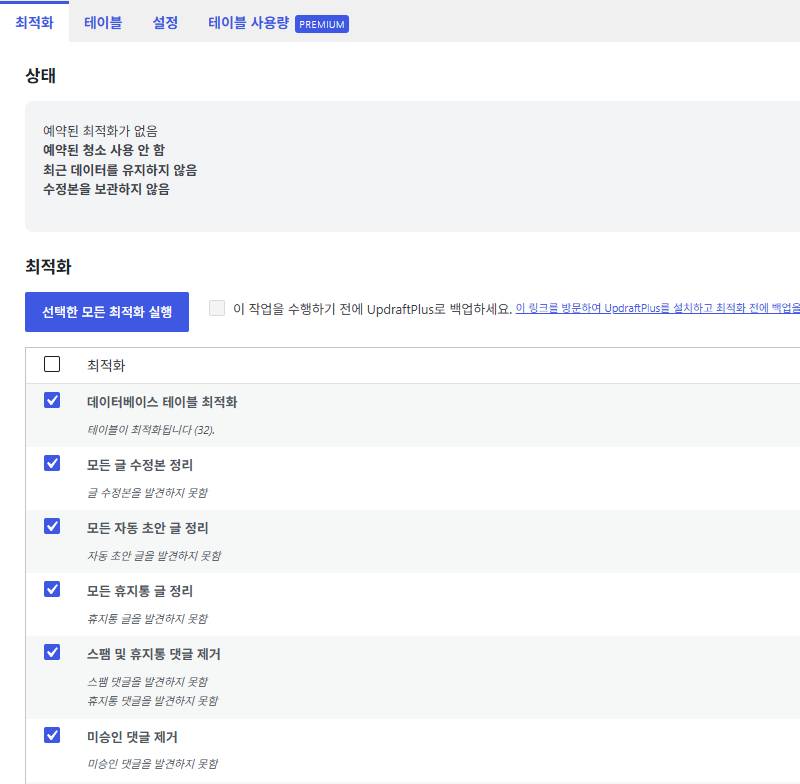This screenshot has width=800, height=784.
Task: Click the 스팸 및 휴지통 댓글 제거 label
Action: (154, 654)
